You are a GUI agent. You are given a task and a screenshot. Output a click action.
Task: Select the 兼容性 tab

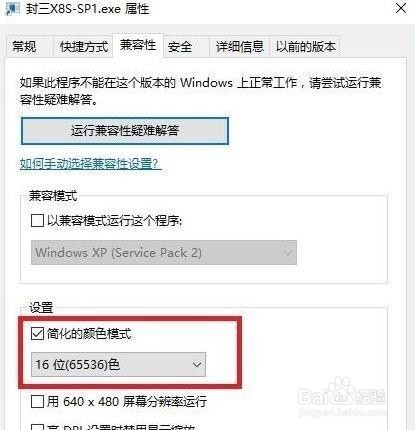coord(138,45)
